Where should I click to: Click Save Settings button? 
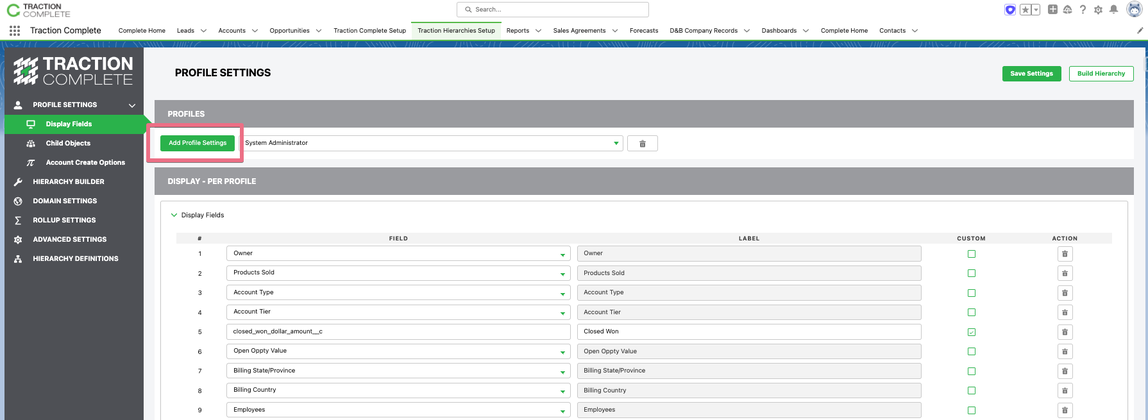click(x=1031, y=74)
